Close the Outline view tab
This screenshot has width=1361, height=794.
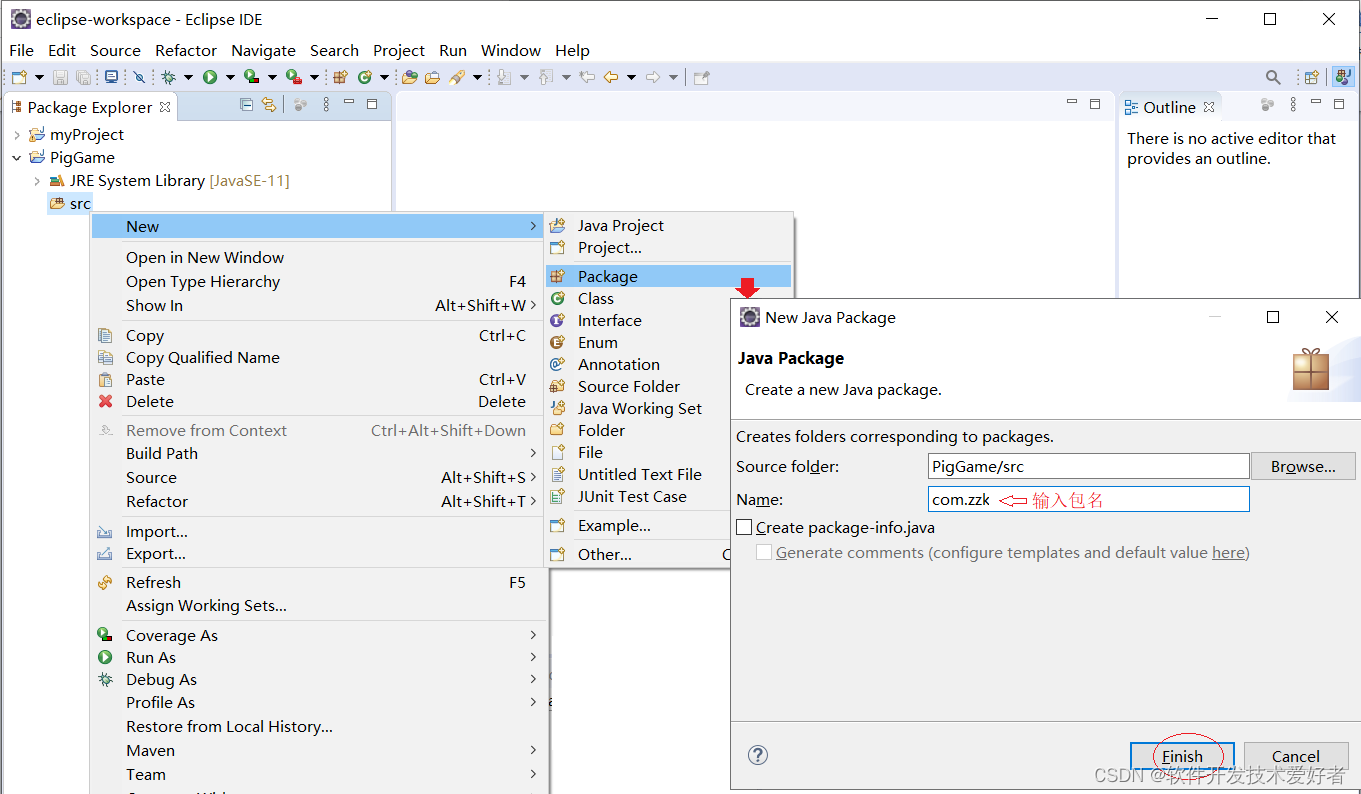pyautogui.click(x=1209, y=107)
